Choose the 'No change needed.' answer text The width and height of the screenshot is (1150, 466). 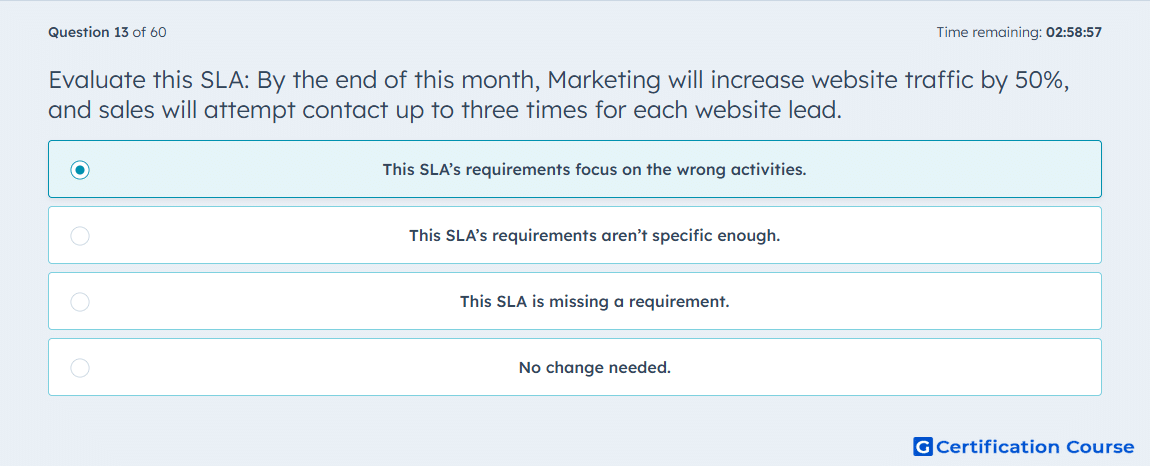(x=594, y=367)
